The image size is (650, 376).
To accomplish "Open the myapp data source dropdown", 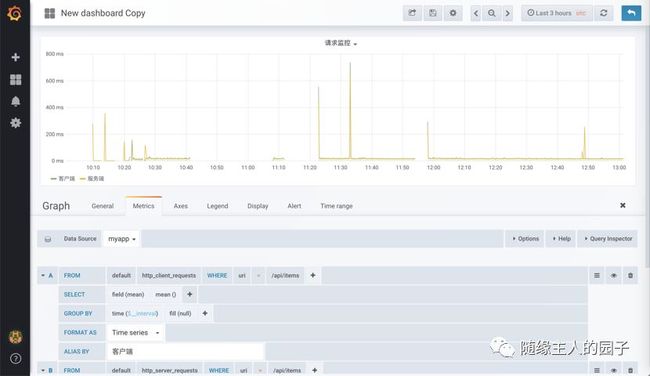I will click(x=121, y=239).
